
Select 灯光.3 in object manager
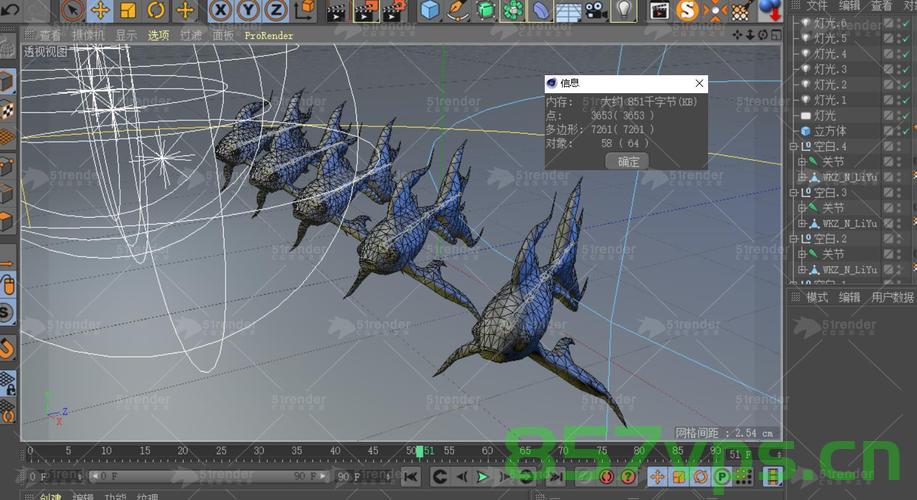point(830,69)
